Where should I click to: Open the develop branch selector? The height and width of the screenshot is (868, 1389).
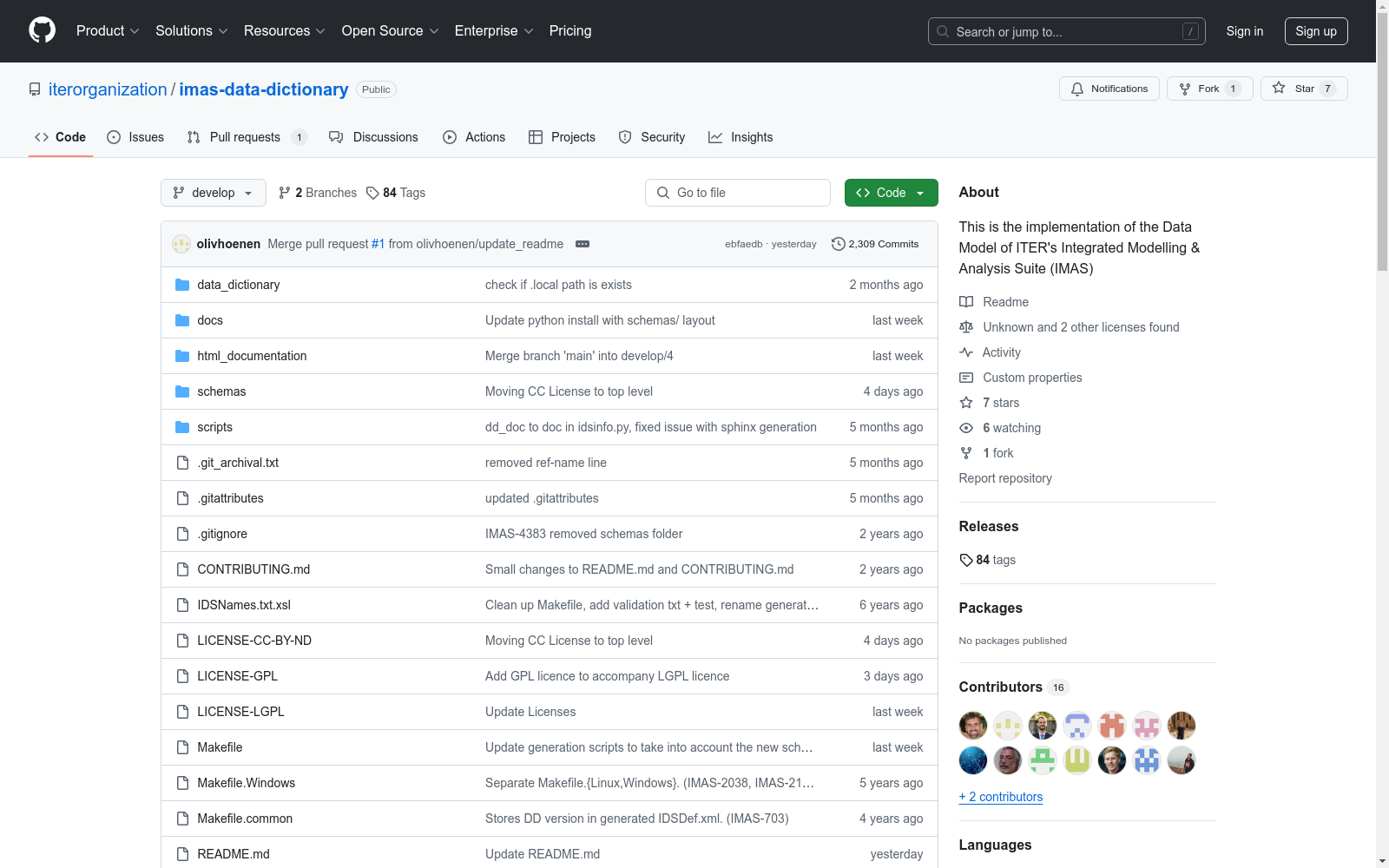[x=213, y=193]
